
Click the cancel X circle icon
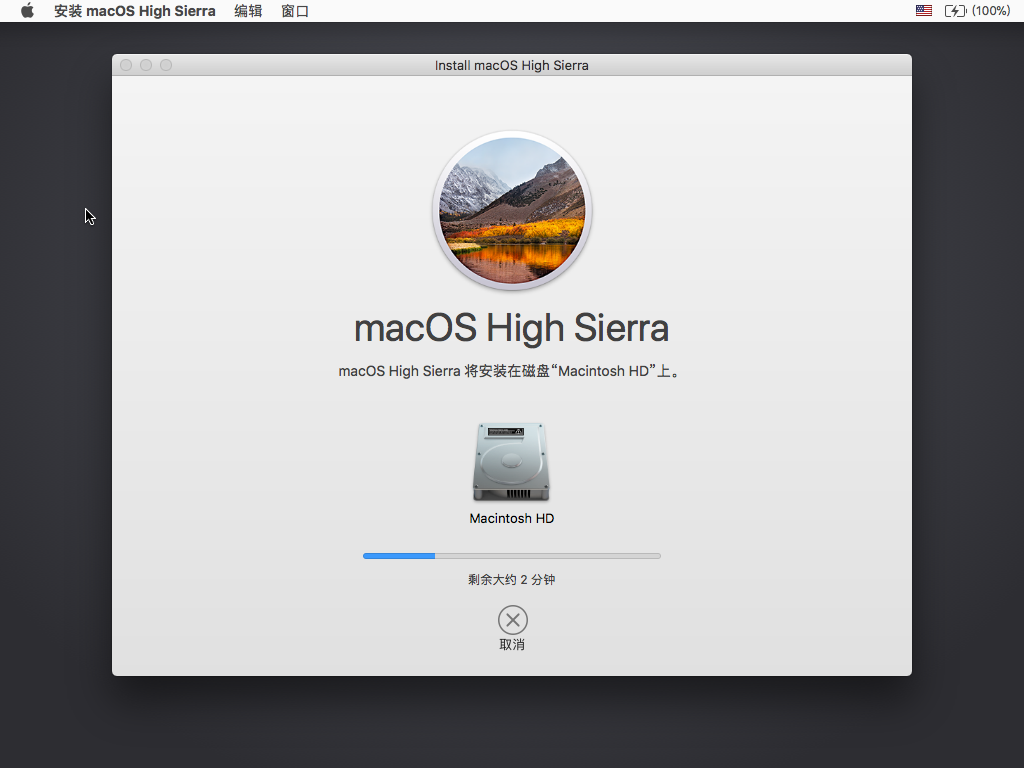click(512, 619)
